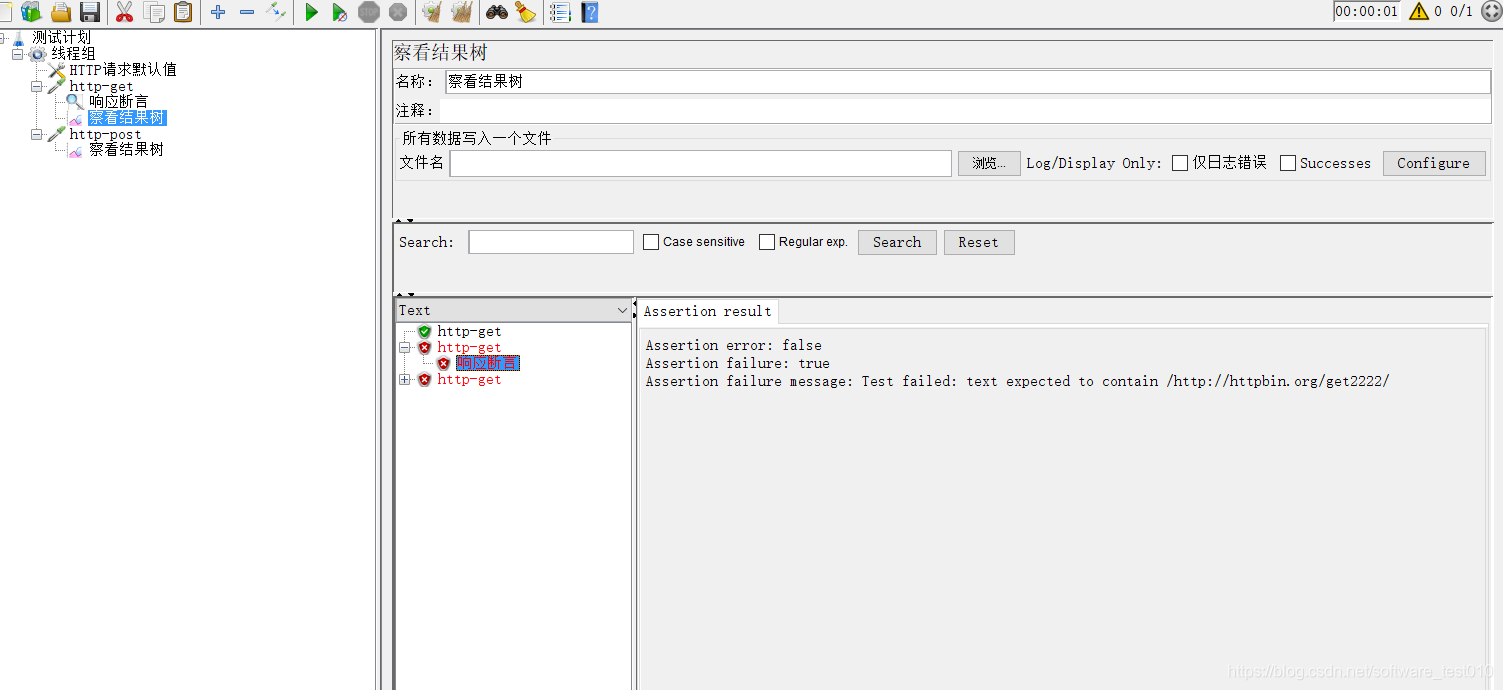The image size is (1503, 690).
Task: Focus the 注释 comment field
Action: tap(965, 110)
